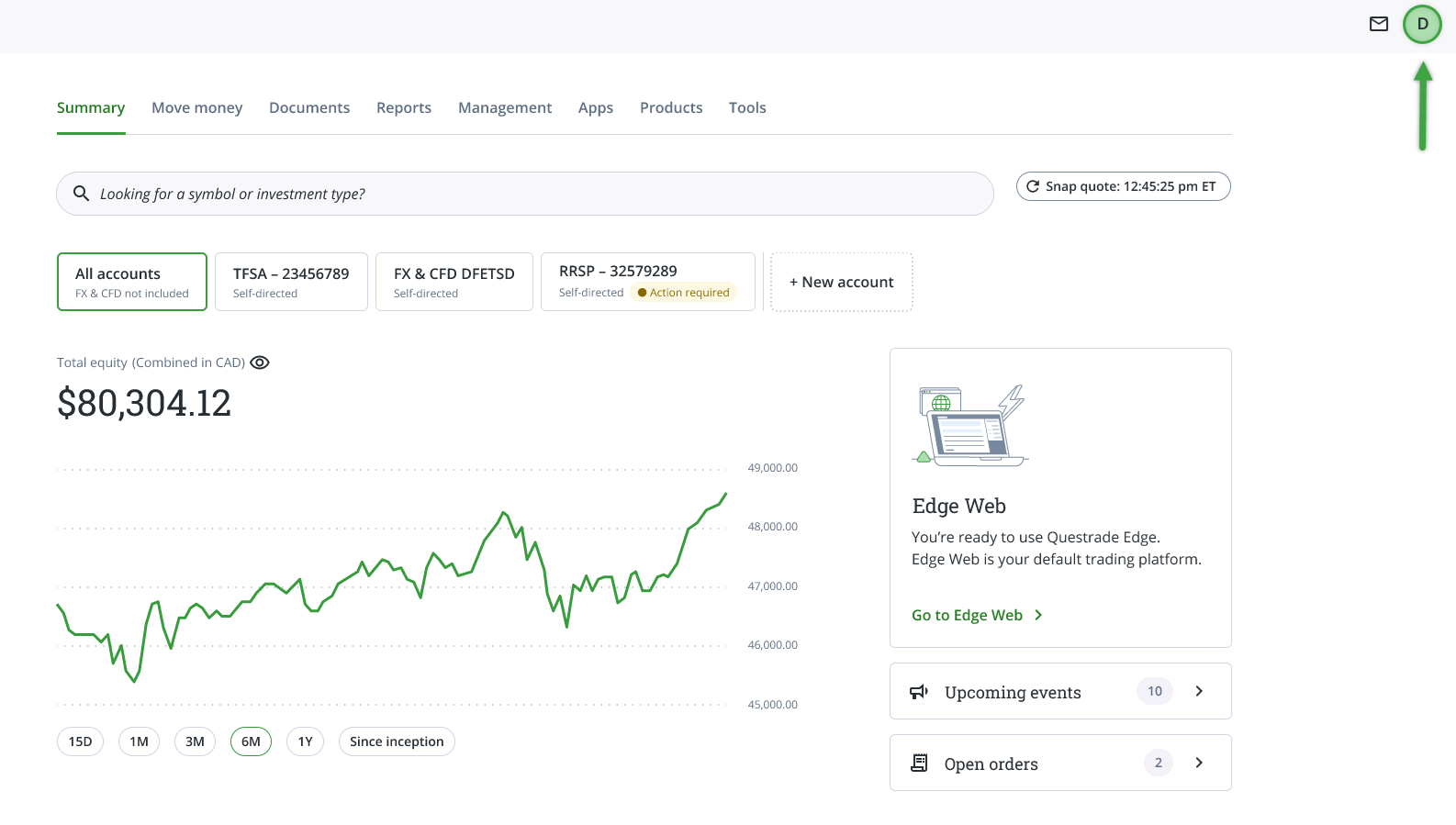Open the Reports section
This screenshot has height=825, width=1456.
[404, 107]
